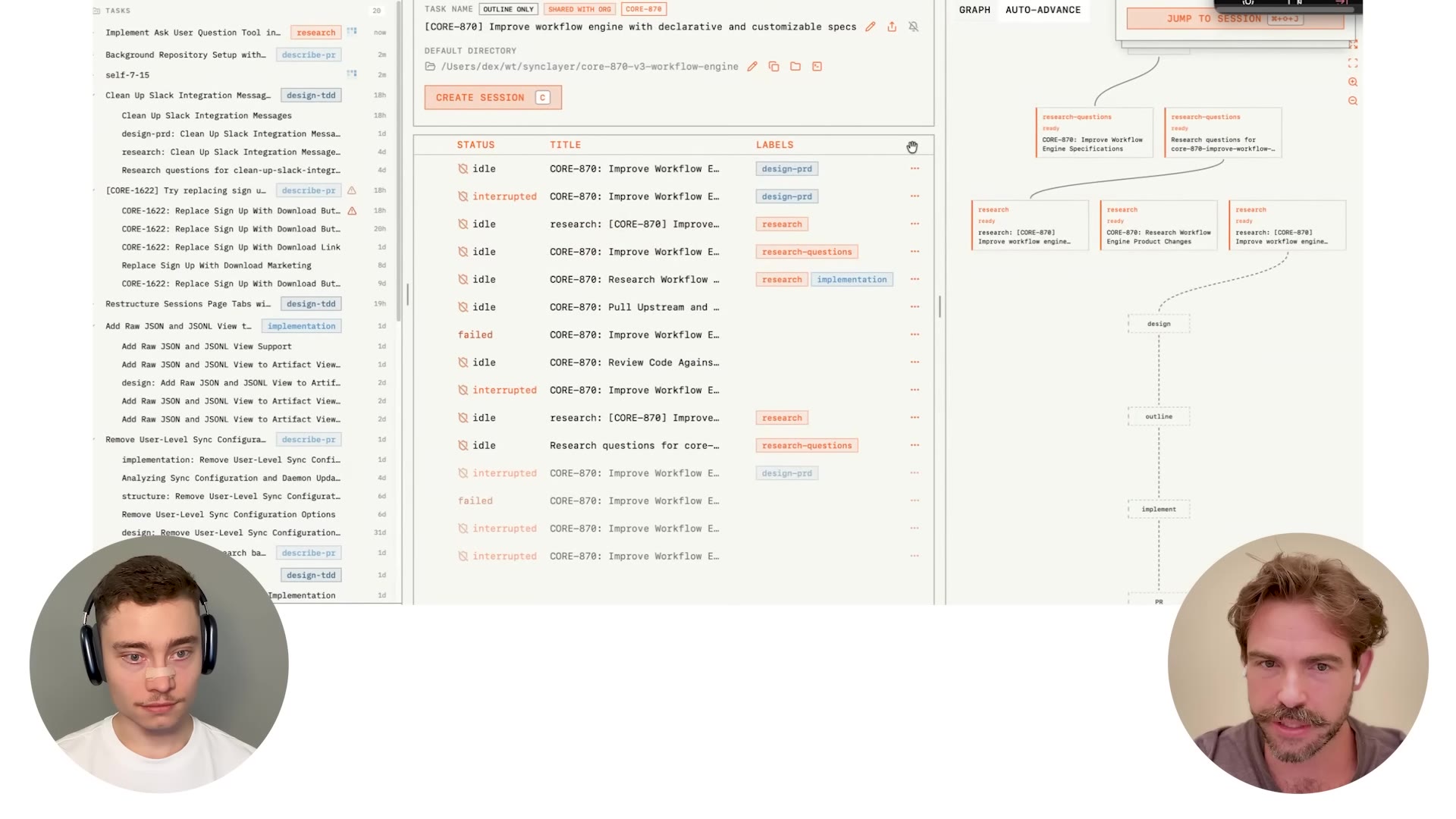Viewport: 1456px width, 819px height.
Task: Click Jump to Session button
Action: (x=1235, y=18)
